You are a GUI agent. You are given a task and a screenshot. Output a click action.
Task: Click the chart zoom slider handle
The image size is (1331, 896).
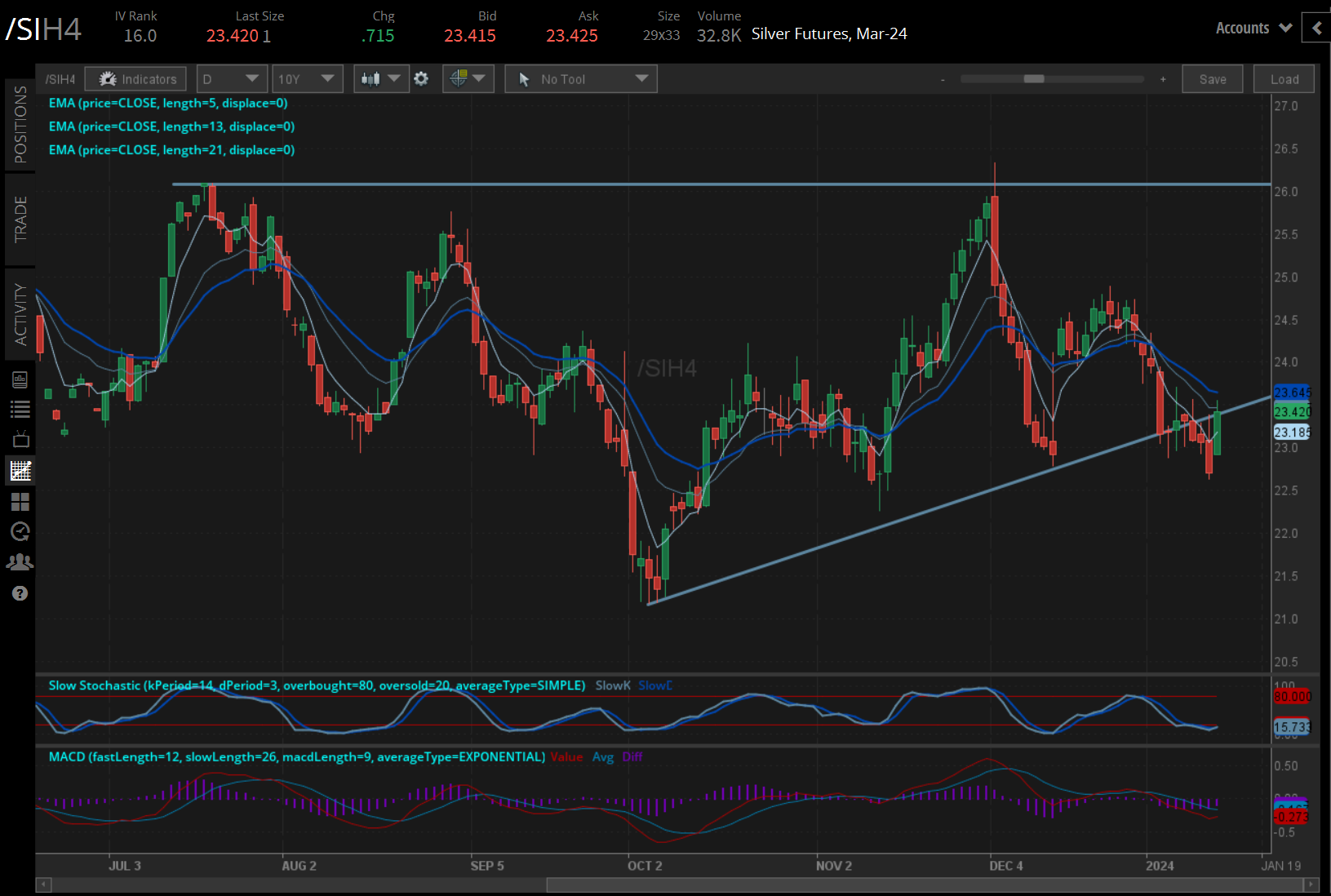[x=1034, y=79]
